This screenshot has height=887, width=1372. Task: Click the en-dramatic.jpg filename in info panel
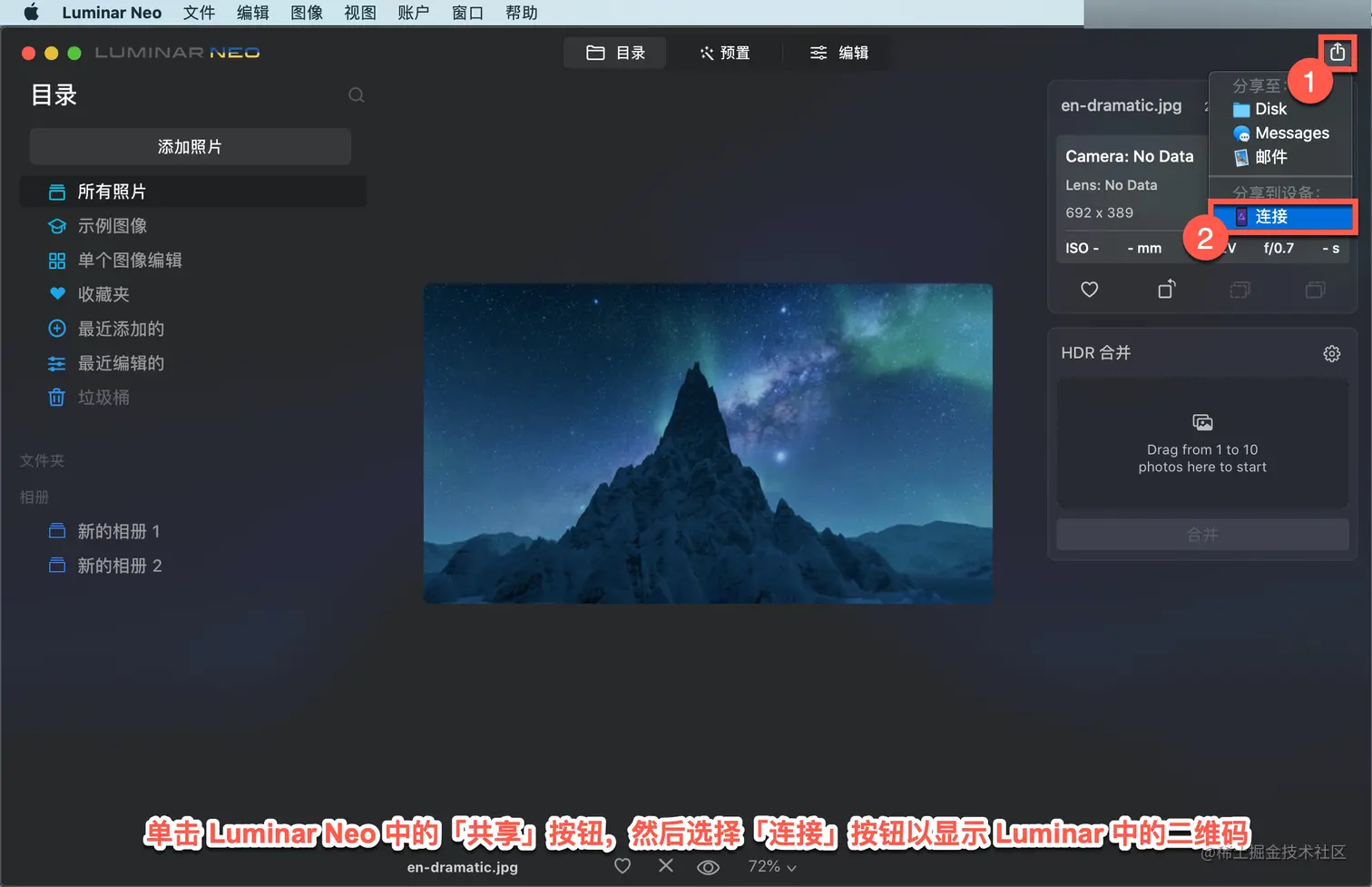[1122, 105]
